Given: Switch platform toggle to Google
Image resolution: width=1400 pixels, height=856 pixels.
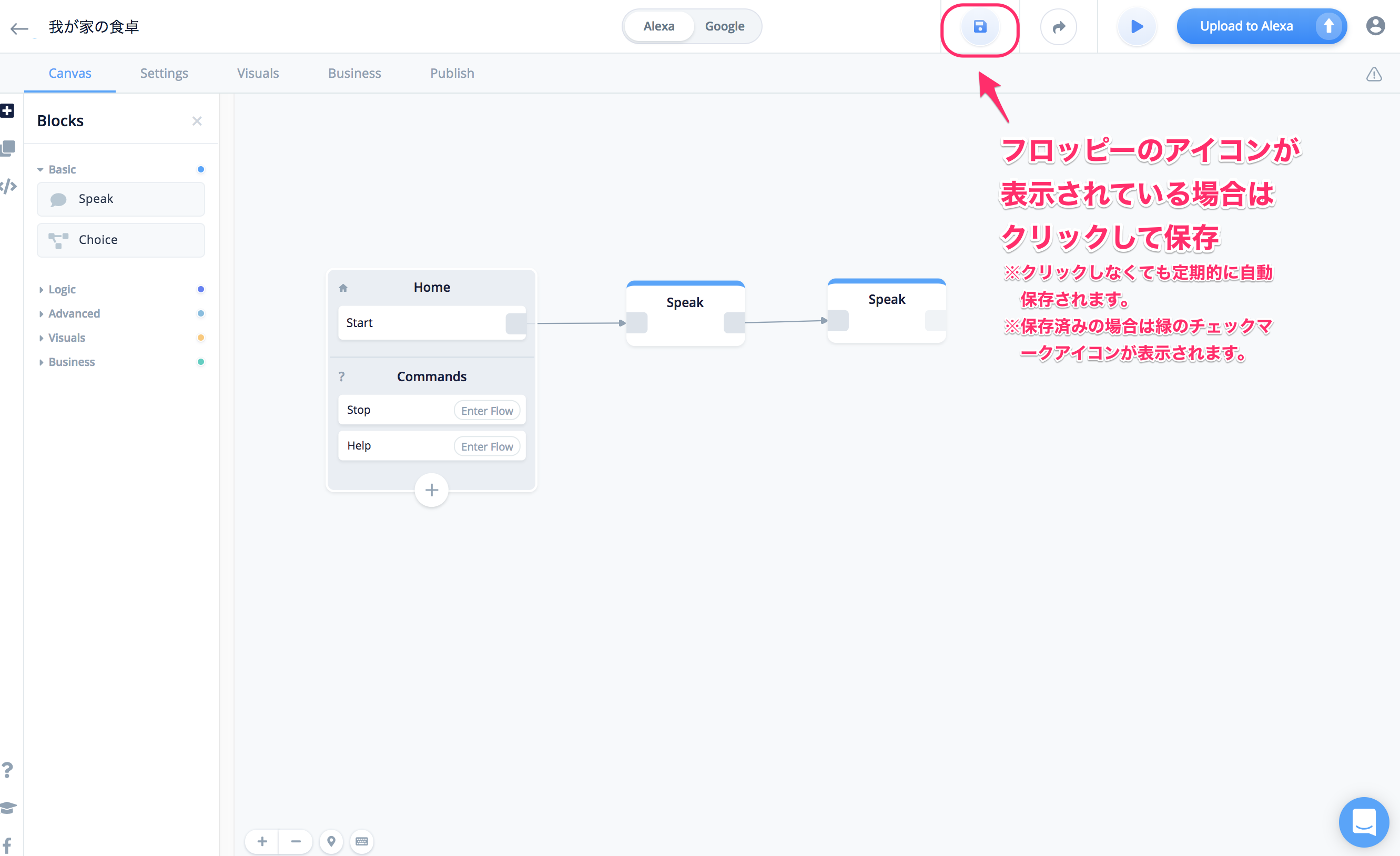Looking at the screenshot, I should (724, 26).
